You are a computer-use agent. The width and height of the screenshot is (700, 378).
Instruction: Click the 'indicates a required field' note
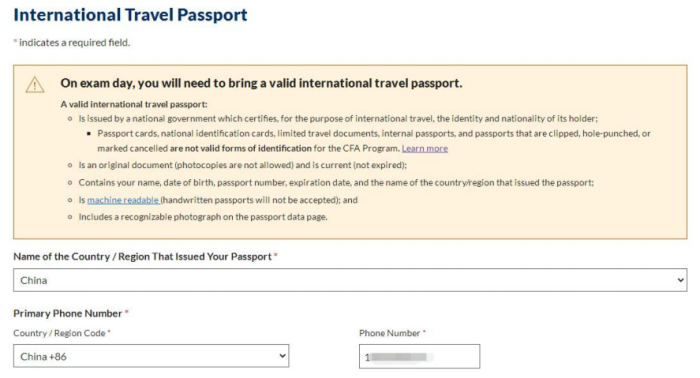click(72, 43)
